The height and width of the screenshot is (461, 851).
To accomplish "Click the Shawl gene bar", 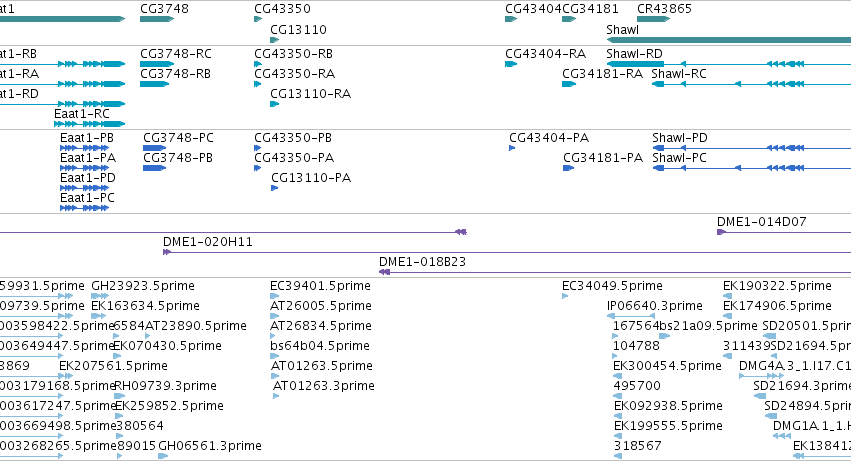I will point(728,40).
